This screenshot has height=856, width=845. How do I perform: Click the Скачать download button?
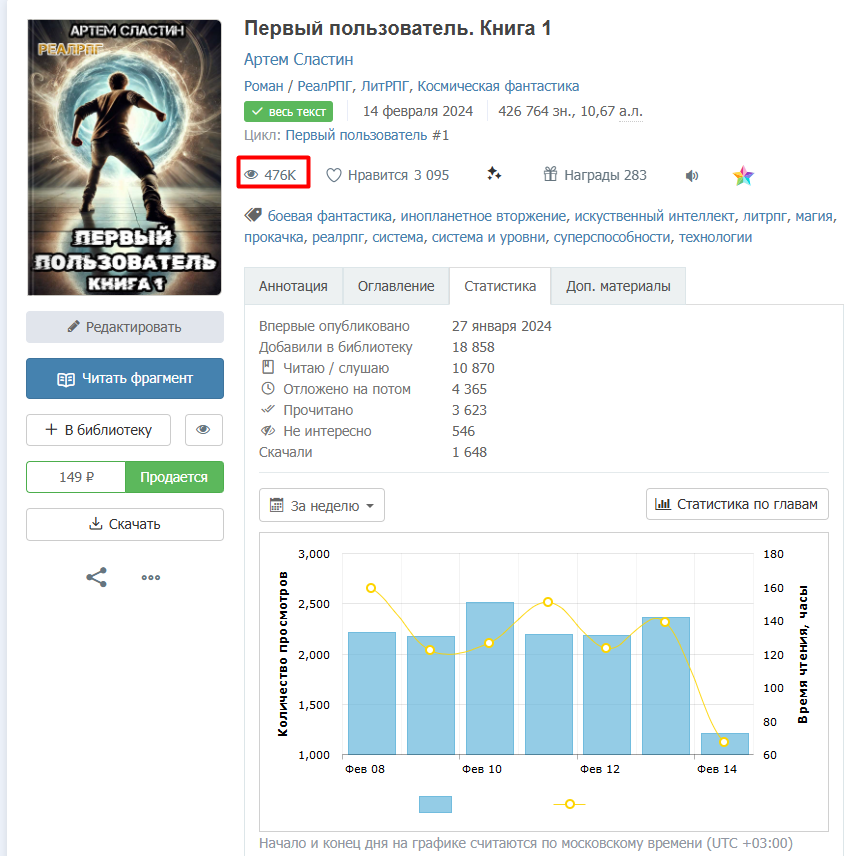click(125, 524)
